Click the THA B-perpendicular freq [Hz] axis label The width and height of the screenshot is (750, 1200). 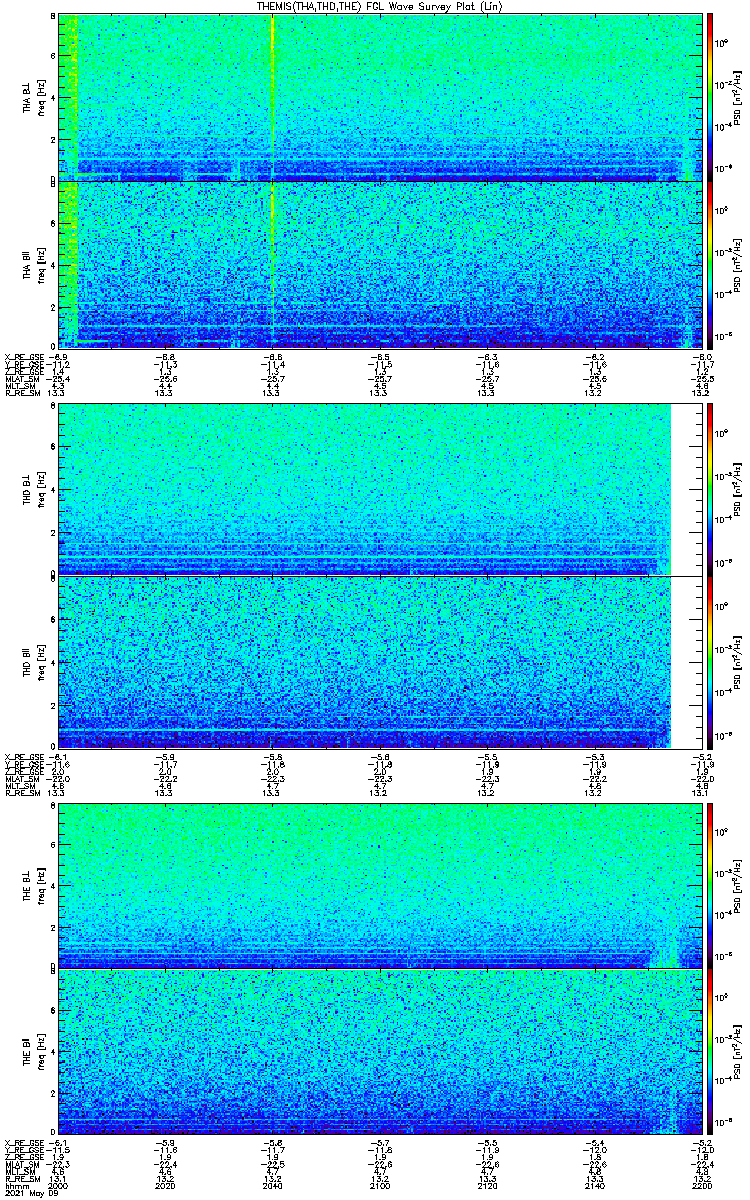coord(40,97)
